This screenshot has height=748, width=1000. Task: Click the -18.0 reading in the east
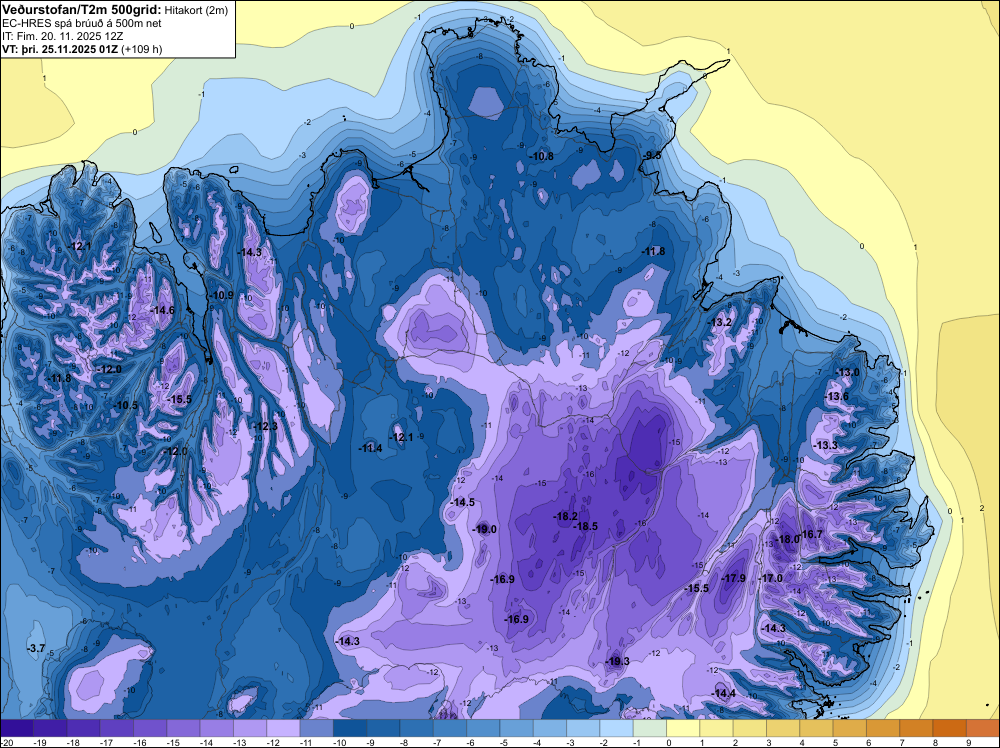point(787,539)
